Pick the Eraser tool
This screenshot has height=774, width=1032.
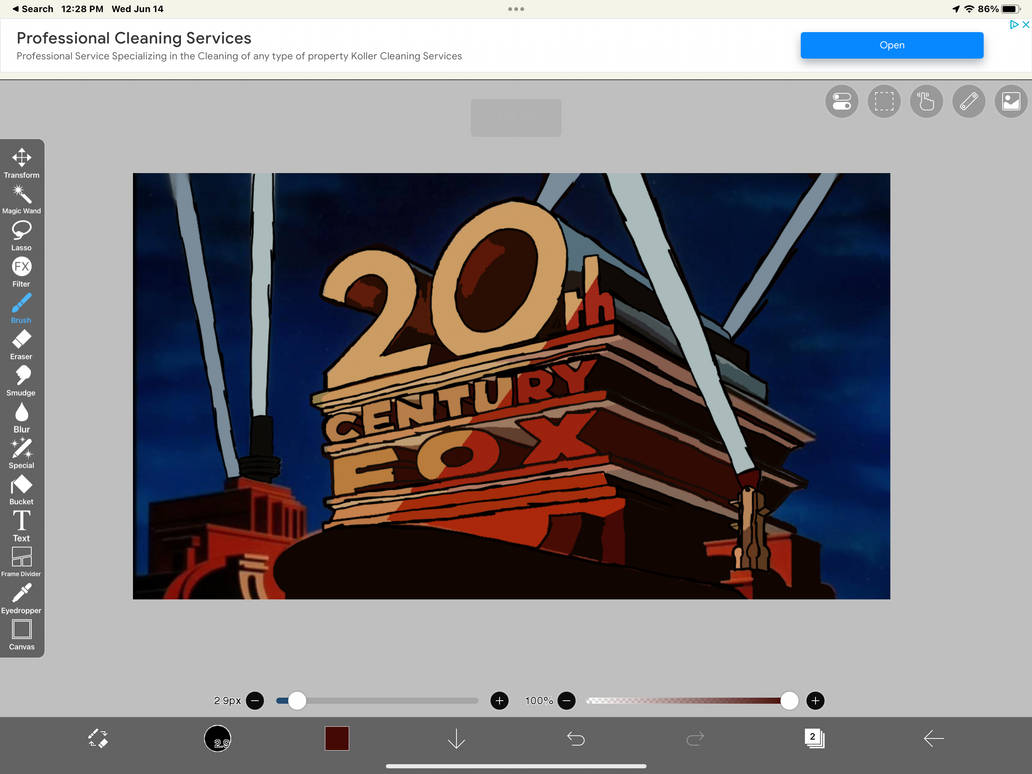pyautogui.click(x=21, y=345)
